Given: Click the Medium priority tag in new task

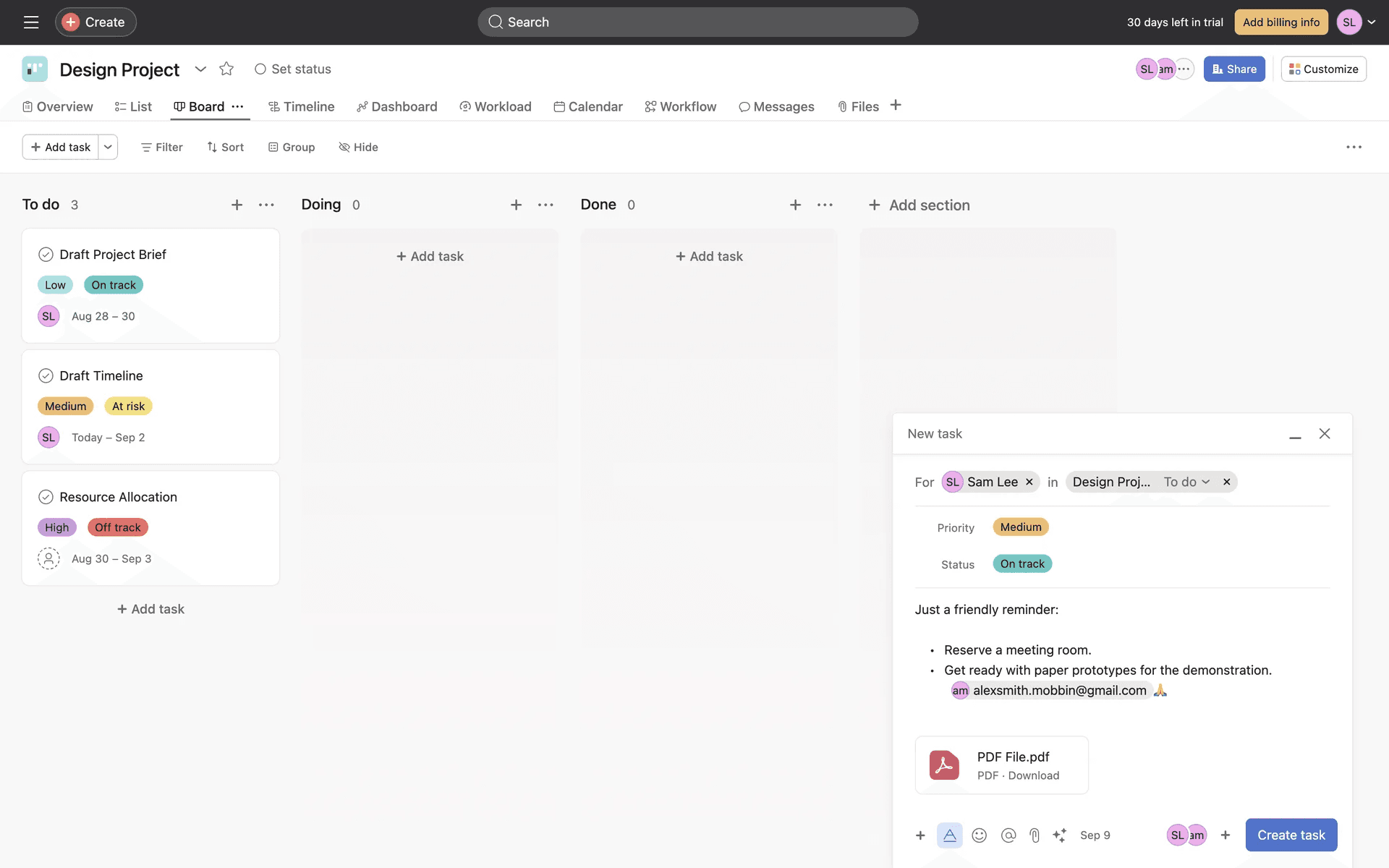Looking at the screenshot, I should pyautogui.click(x=1020, y=527).
